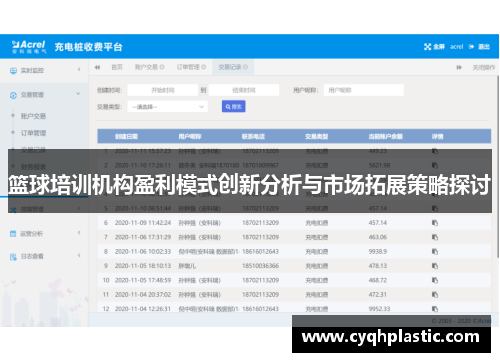Open the 运营分析 sidebar menu

click(32, 234)
